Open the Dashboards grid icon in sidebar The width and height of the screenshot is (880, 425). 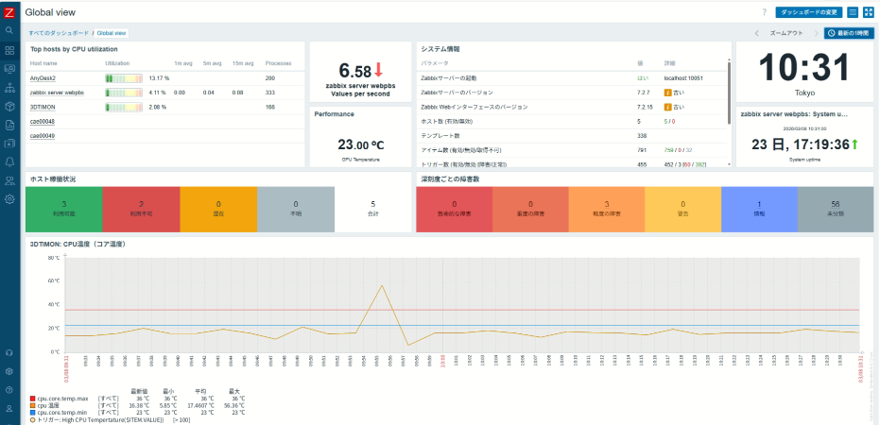tap(9, 51)
